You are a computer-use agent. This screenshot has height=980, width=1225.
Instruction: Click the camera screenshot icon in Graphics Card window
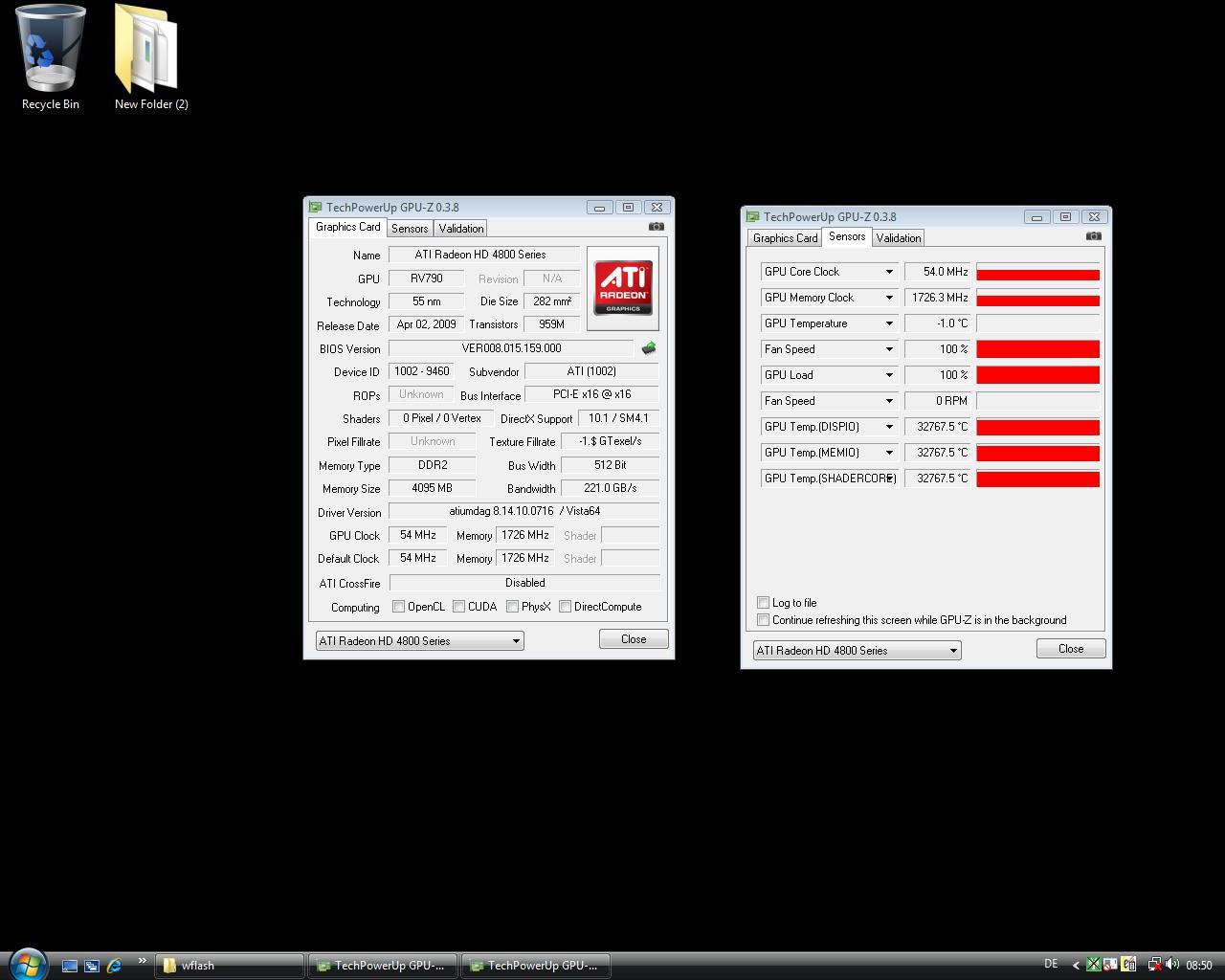(656, 227)
